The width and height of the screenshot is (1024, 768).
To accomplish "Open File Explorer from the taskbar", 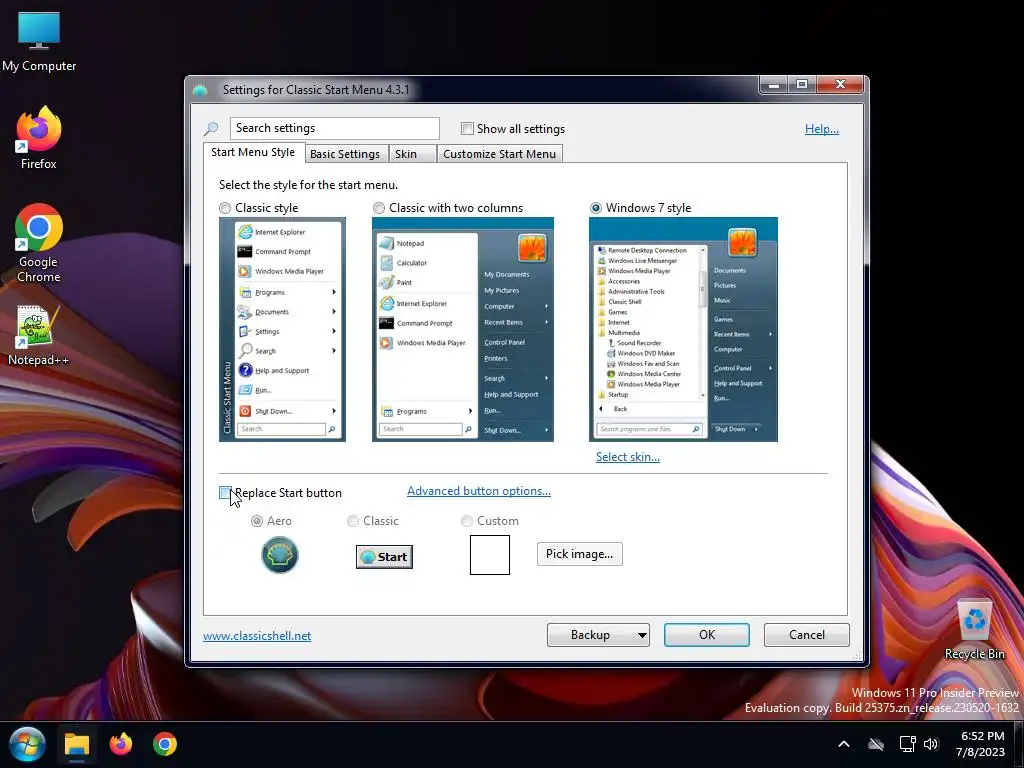I will 76,744.
